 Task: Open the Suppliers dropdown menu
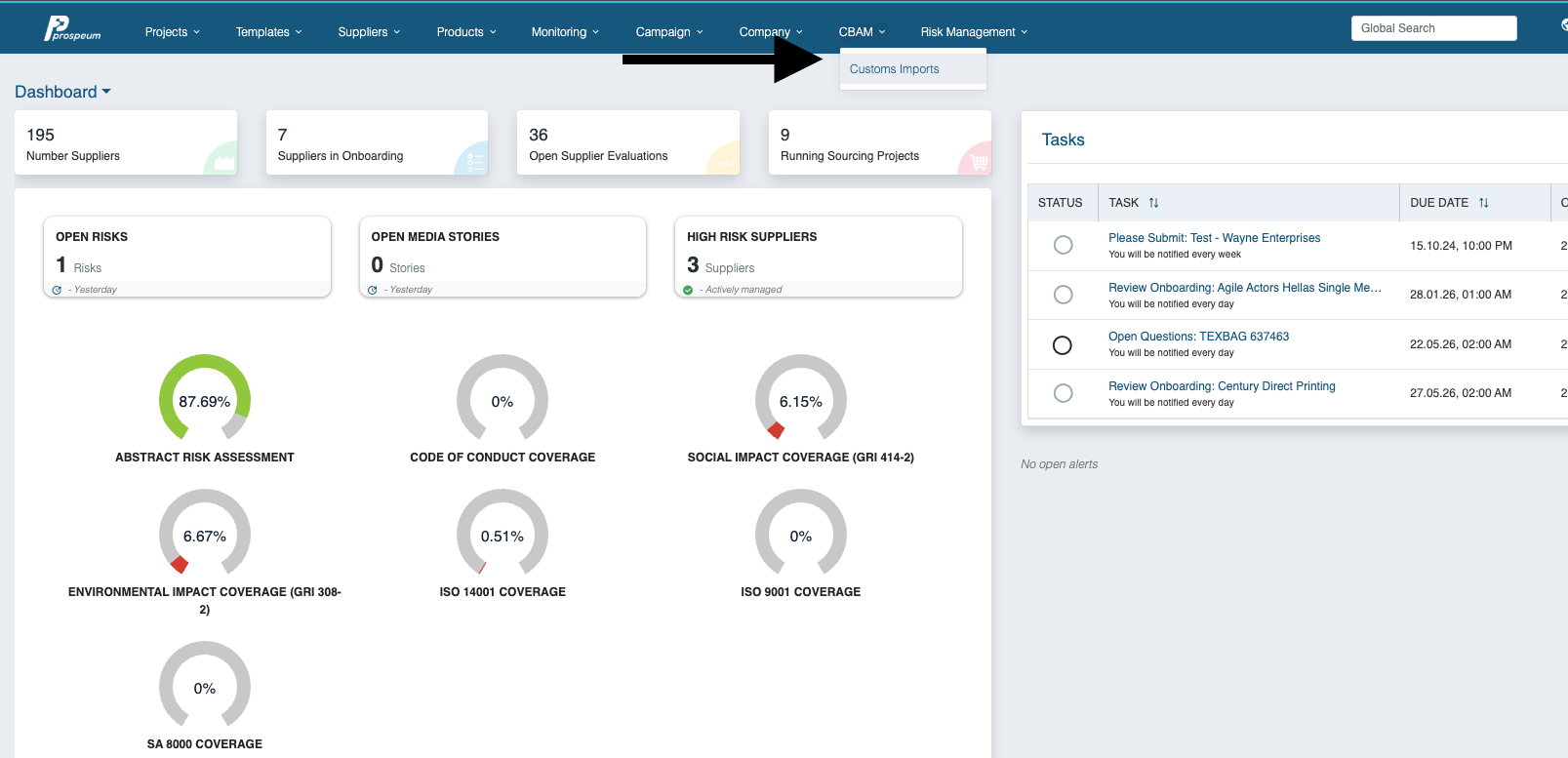pyautogui.click(x=369, y=32)
